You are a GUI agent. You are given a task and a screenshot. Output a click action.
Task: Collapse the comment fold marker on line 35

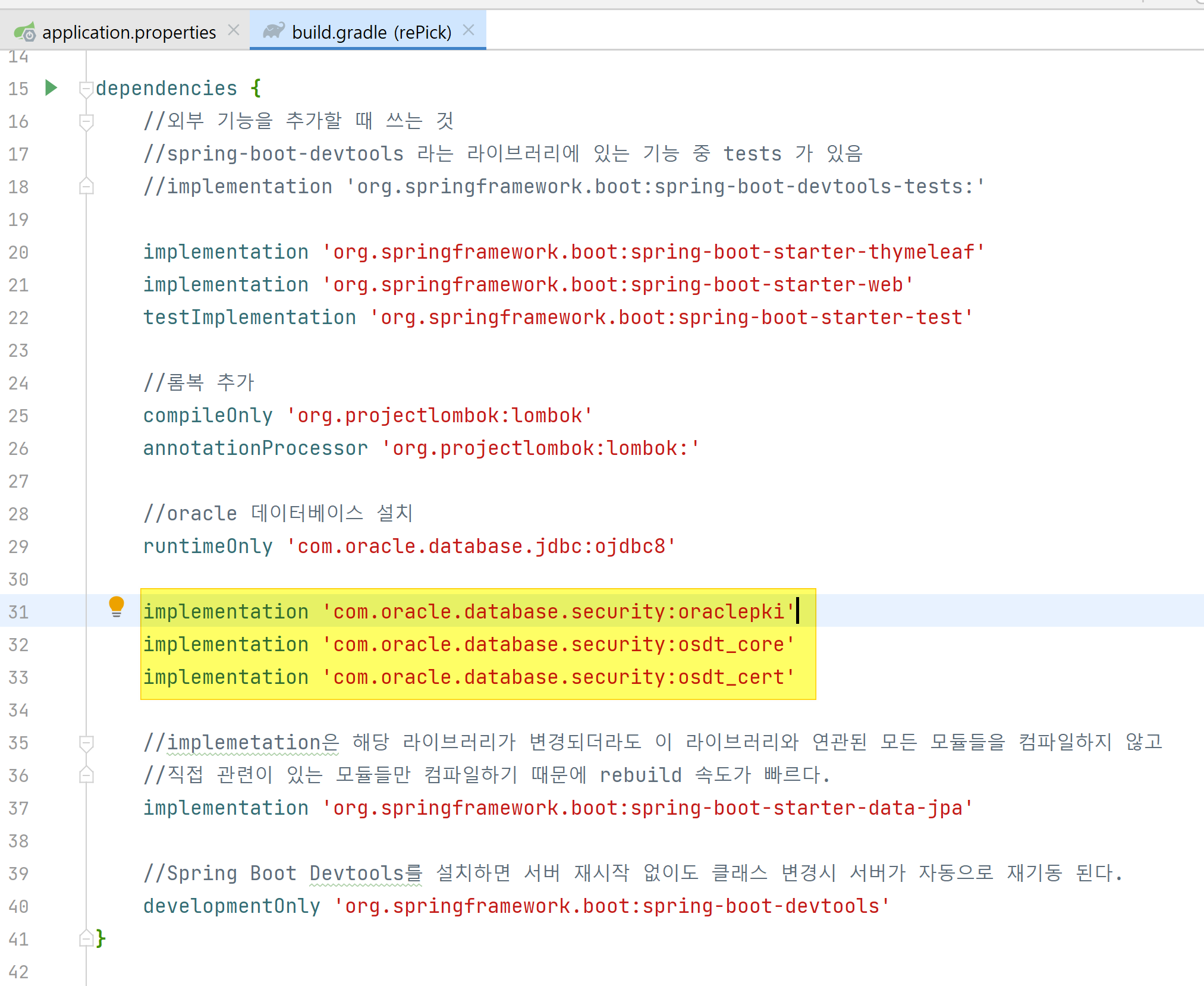pyautogui.click(x=86, y=743)
